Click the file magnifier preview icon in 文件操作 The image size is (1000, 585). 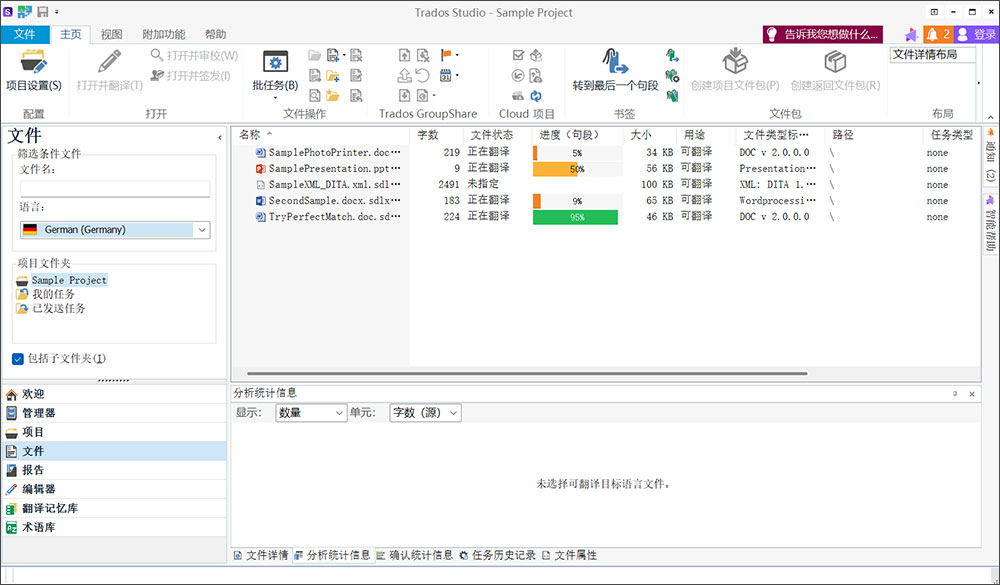[314, 96]
